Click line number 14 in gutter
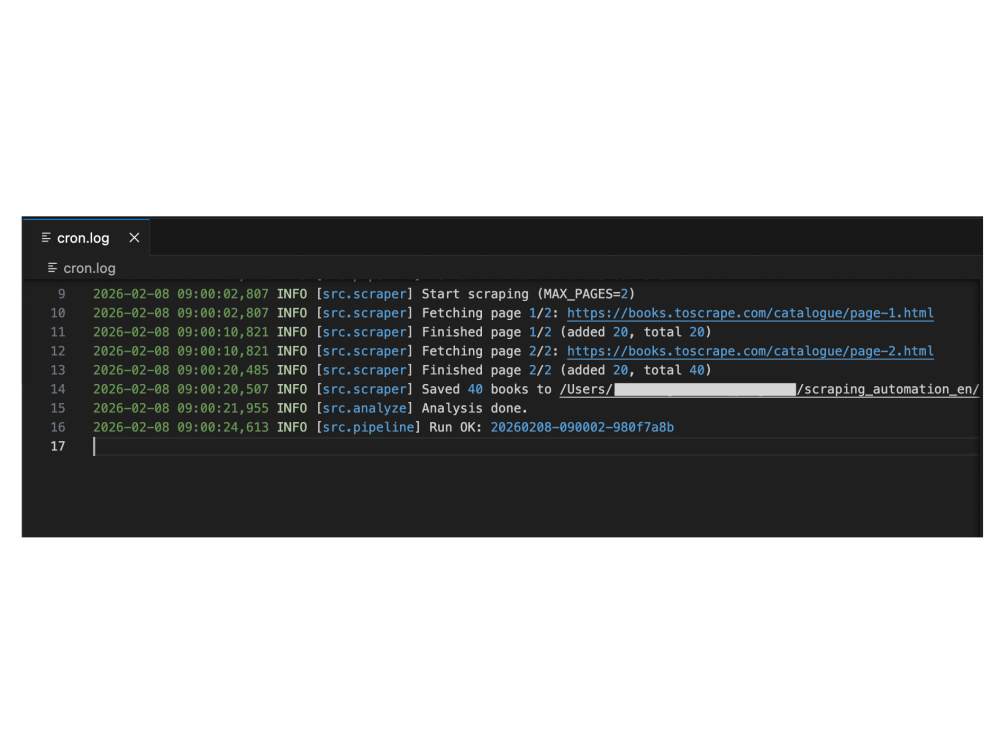The width and height of the screenshot is (1000, 750). tap(58, 389)
